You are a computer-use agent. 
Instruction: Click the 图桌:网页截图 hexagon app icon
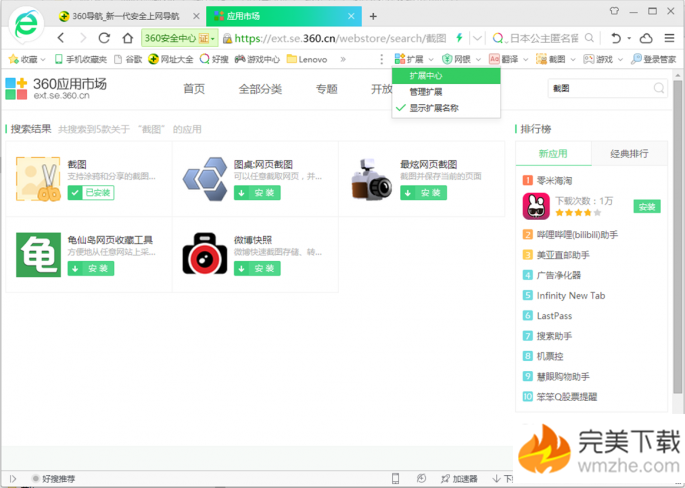pos(205,179)
